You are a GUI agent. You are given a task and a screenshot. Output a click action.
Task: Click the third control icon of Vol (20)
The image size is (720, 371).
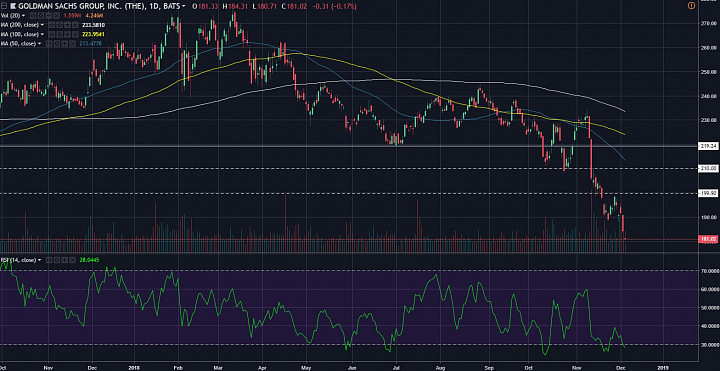pos(49,15)
